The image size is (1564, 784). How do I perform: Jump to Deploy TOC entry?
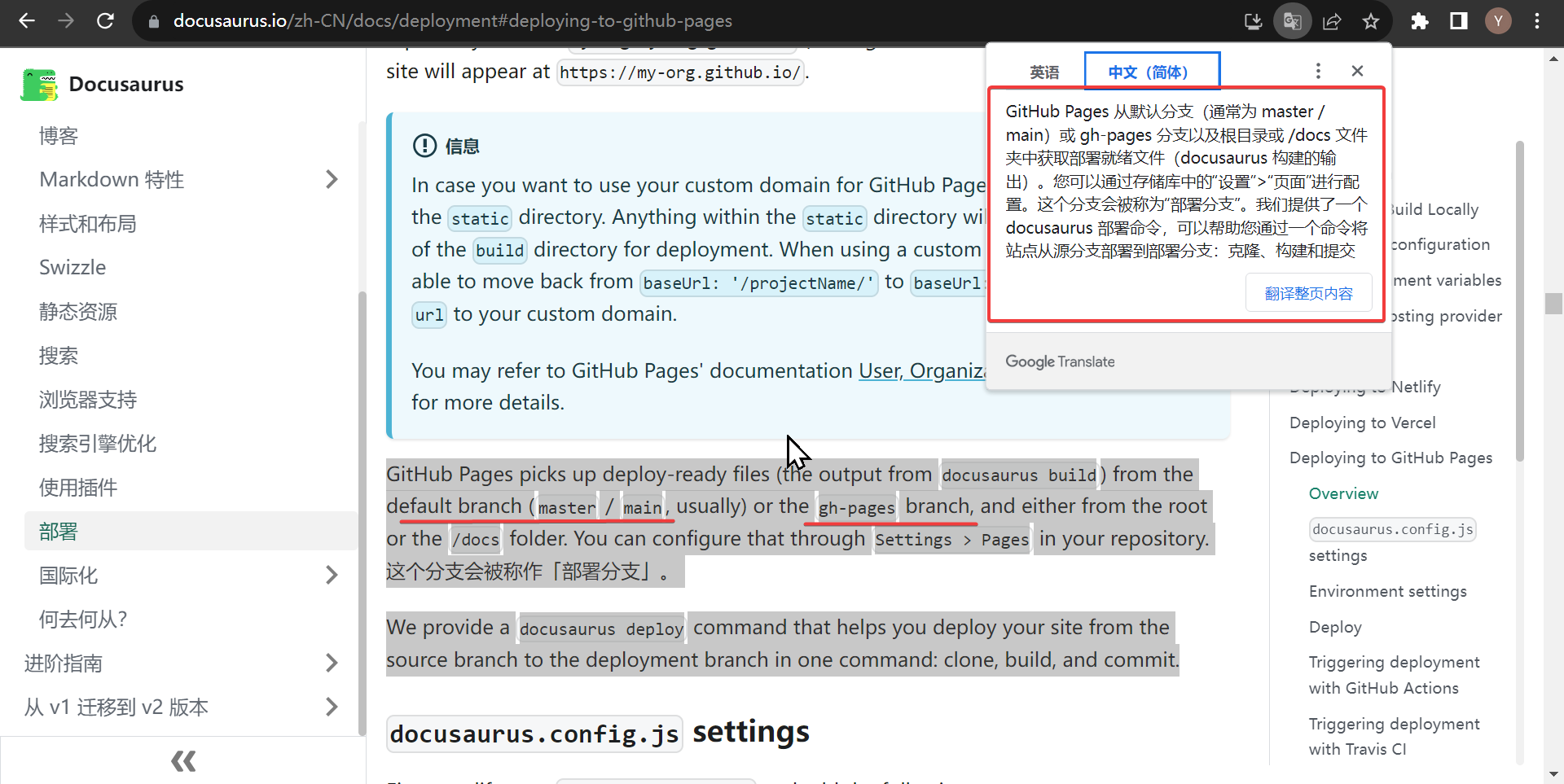pos(1335,627)
